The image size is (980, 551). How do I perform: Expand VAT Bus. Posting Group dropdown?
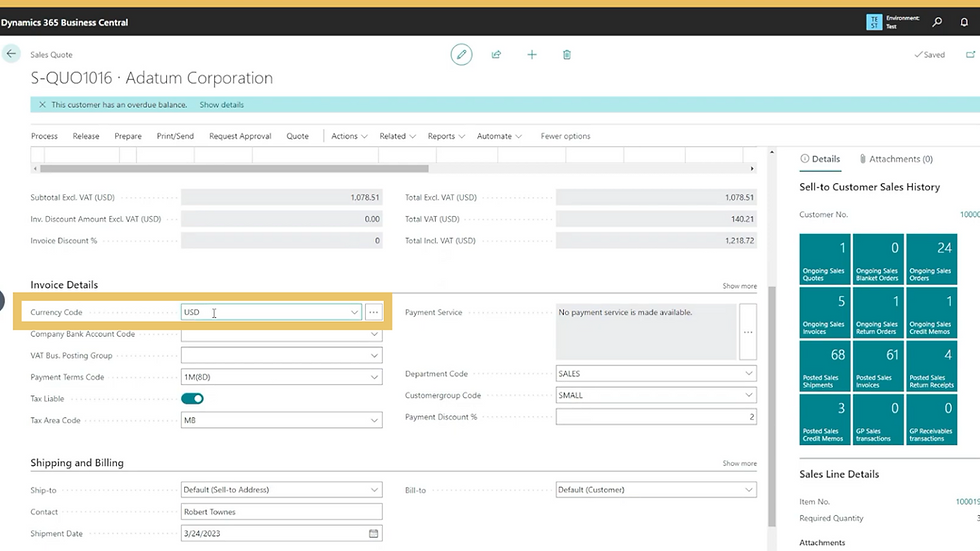pos(374,355)
